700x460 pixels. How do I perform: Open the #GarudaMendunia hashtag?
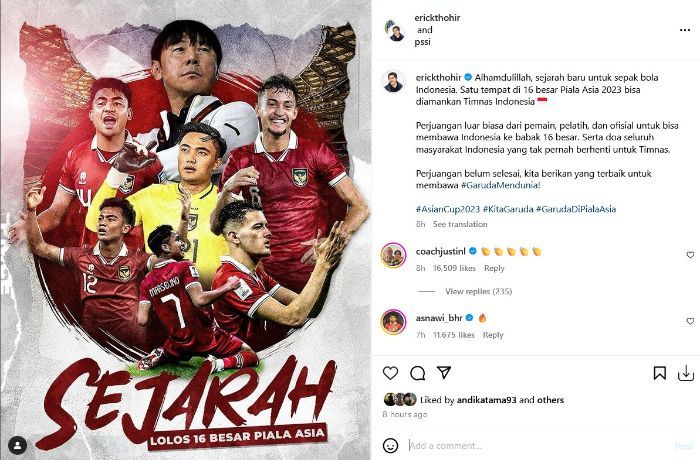point(500,185)
